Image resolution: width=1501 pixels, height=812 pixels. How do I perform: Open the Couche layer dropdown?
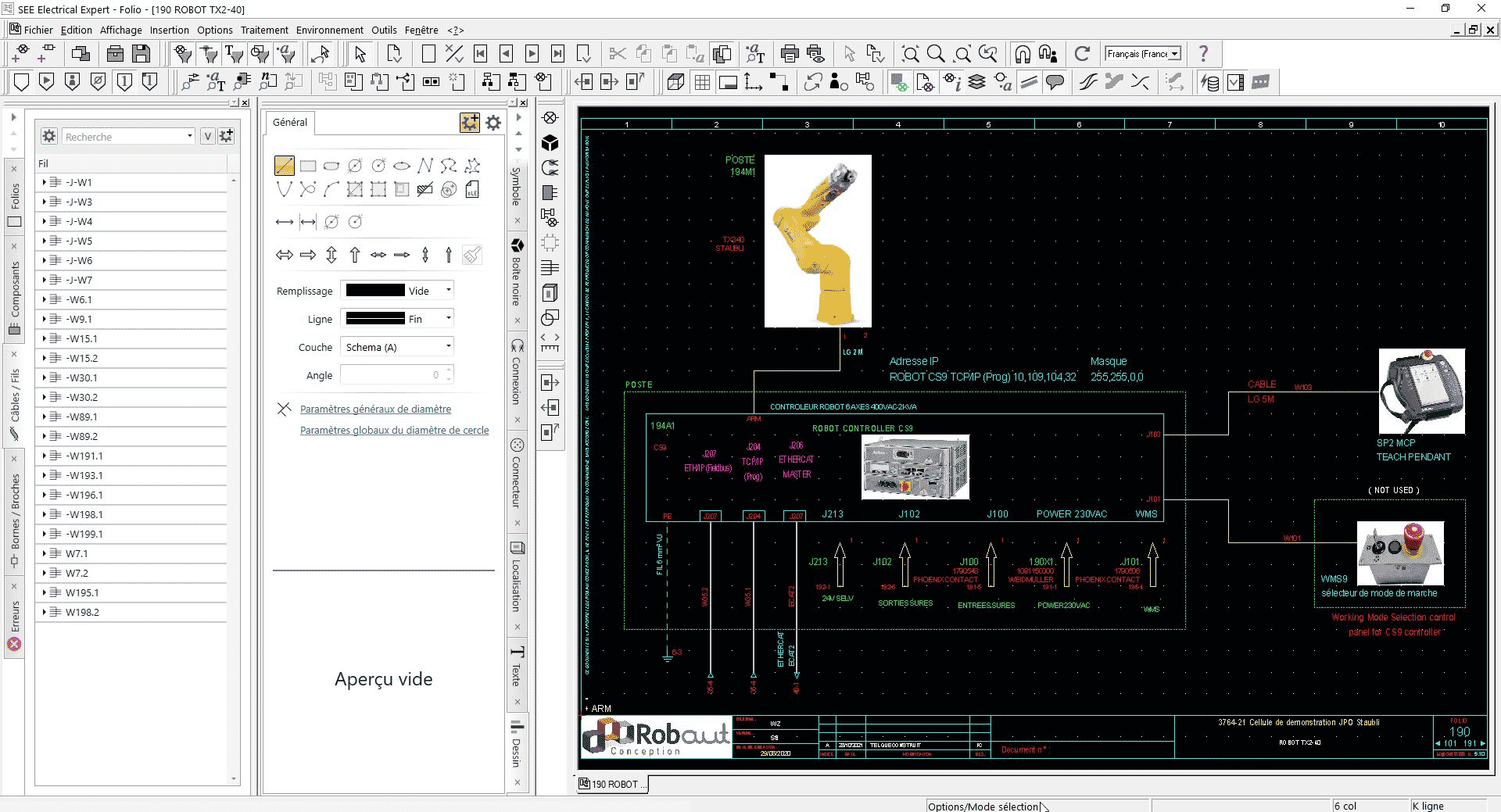click(448, 346)
